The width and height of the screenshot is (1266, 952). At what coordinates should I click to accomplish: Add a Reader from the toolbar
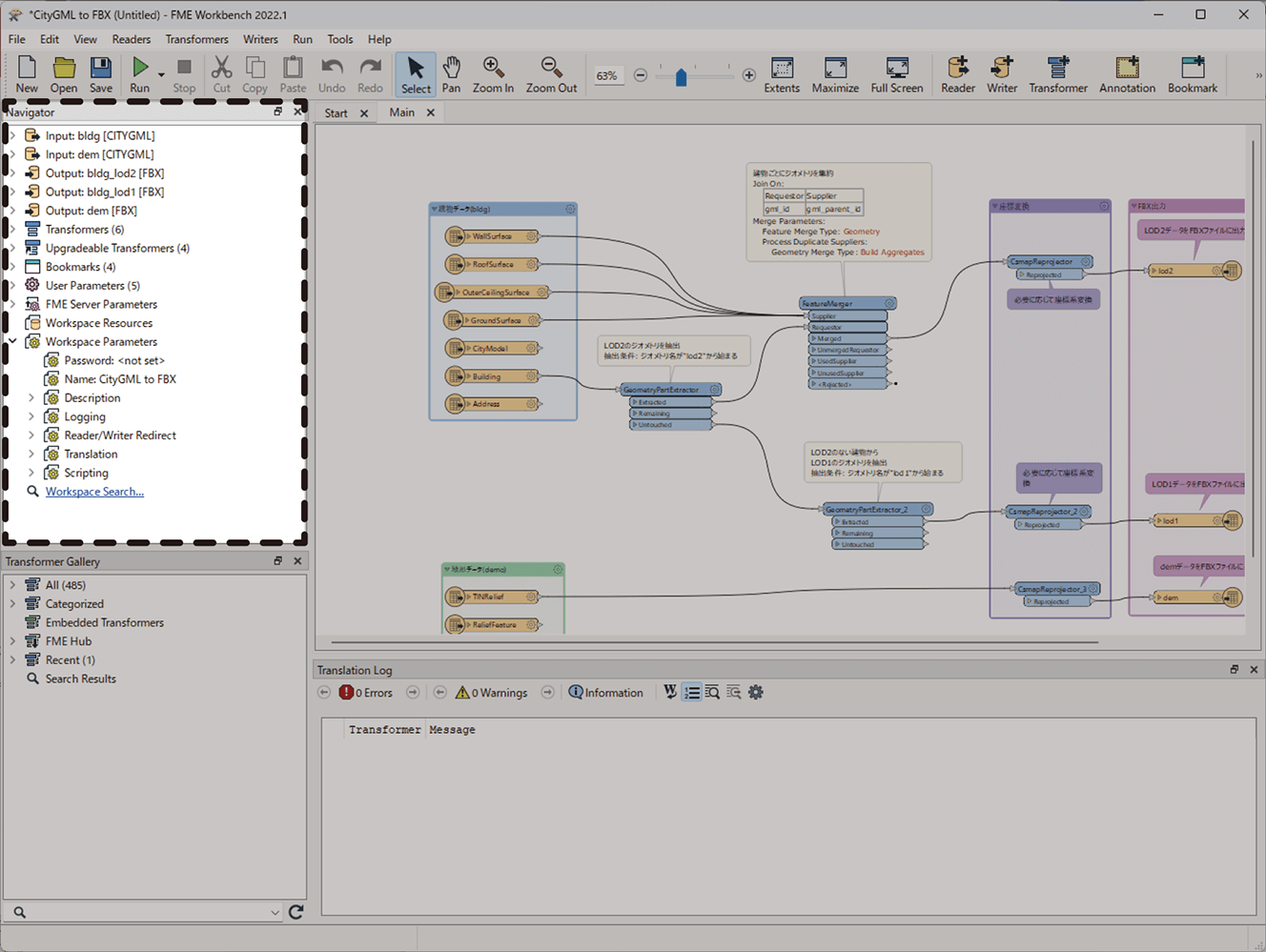(x=958, y=74)
